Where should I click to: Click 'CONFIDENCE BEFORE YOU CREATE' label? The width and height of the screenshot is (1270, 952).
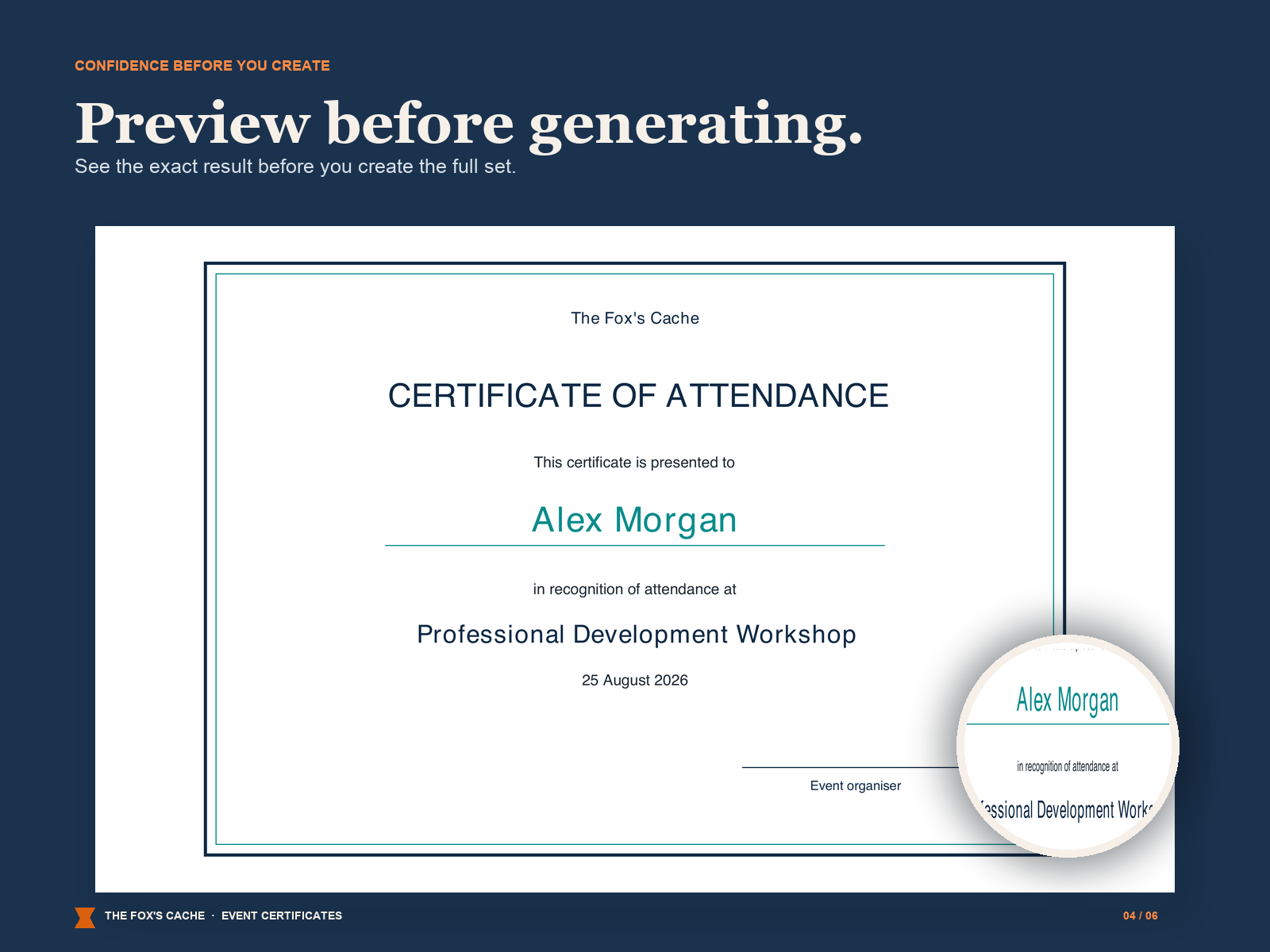click(202, 66)
